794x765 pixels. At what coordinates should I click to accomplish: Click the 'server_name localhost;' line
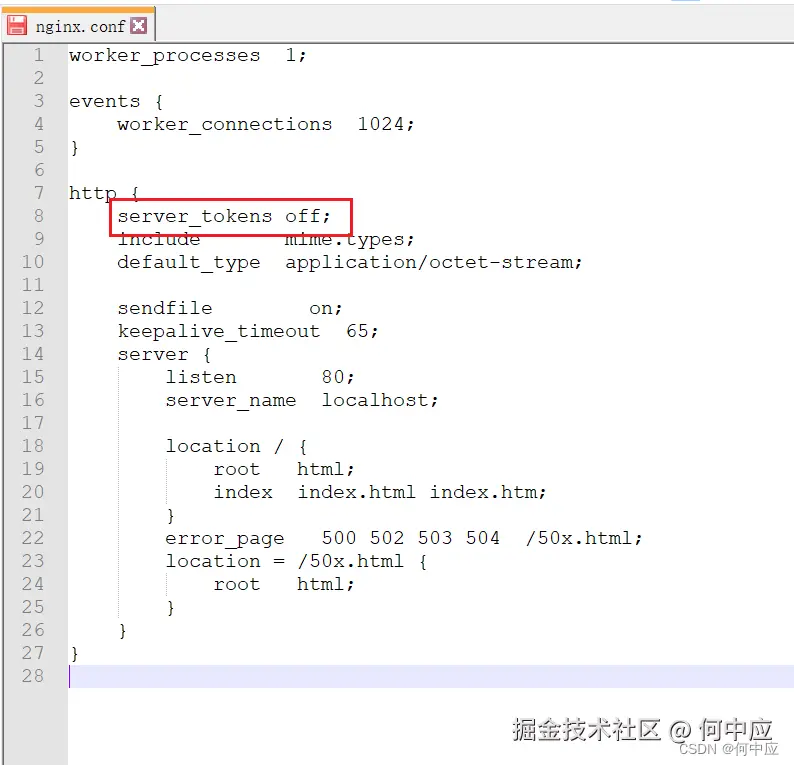click(302, 400)
